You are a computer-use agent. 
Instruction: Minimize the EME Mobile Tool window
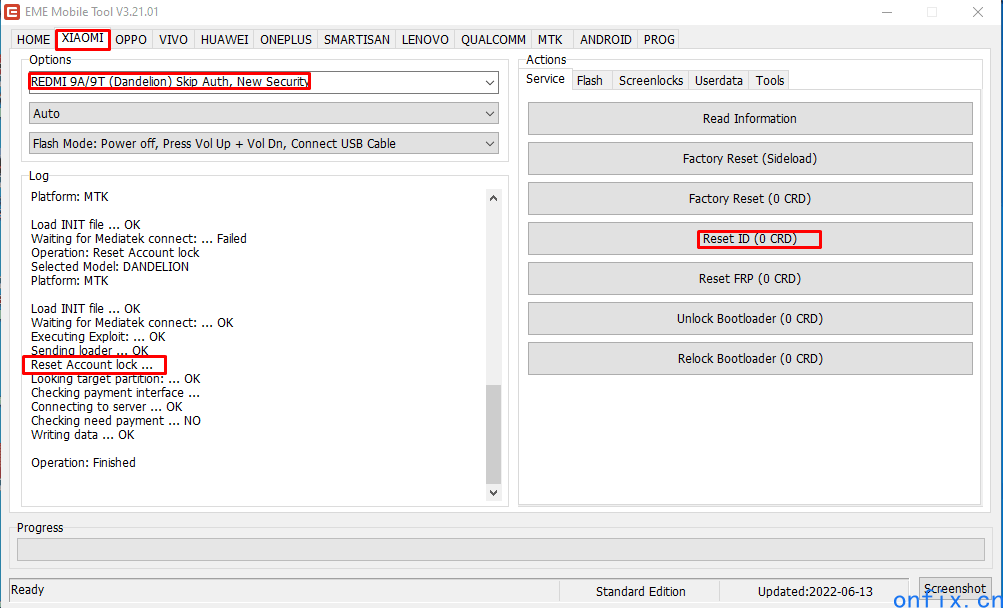point(887,12)
